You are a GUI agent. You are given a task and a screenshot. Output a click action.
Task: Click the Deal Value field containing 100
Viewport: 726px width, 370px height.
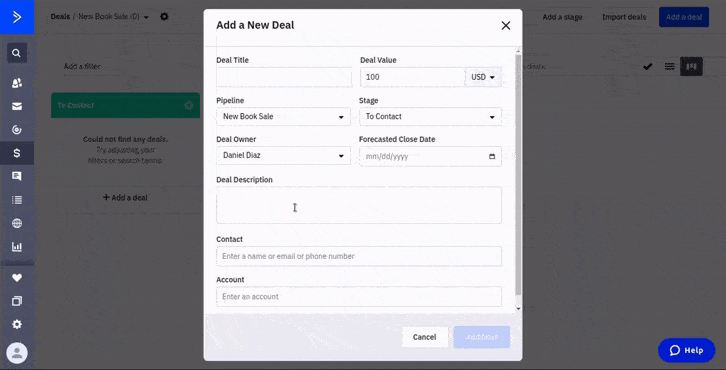tap(413, 77)
